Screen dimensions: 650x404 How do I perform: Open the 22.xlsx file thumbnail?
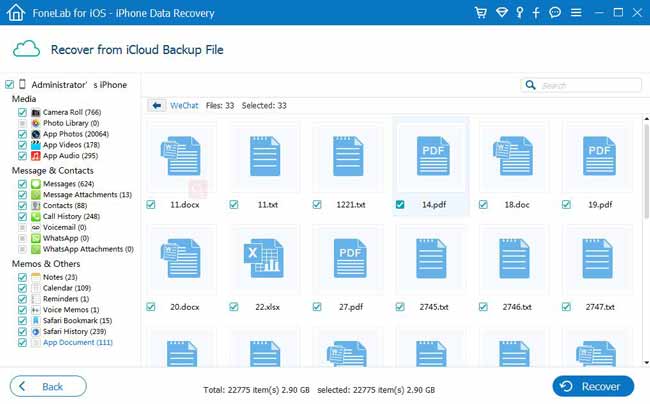click(264, 259)
